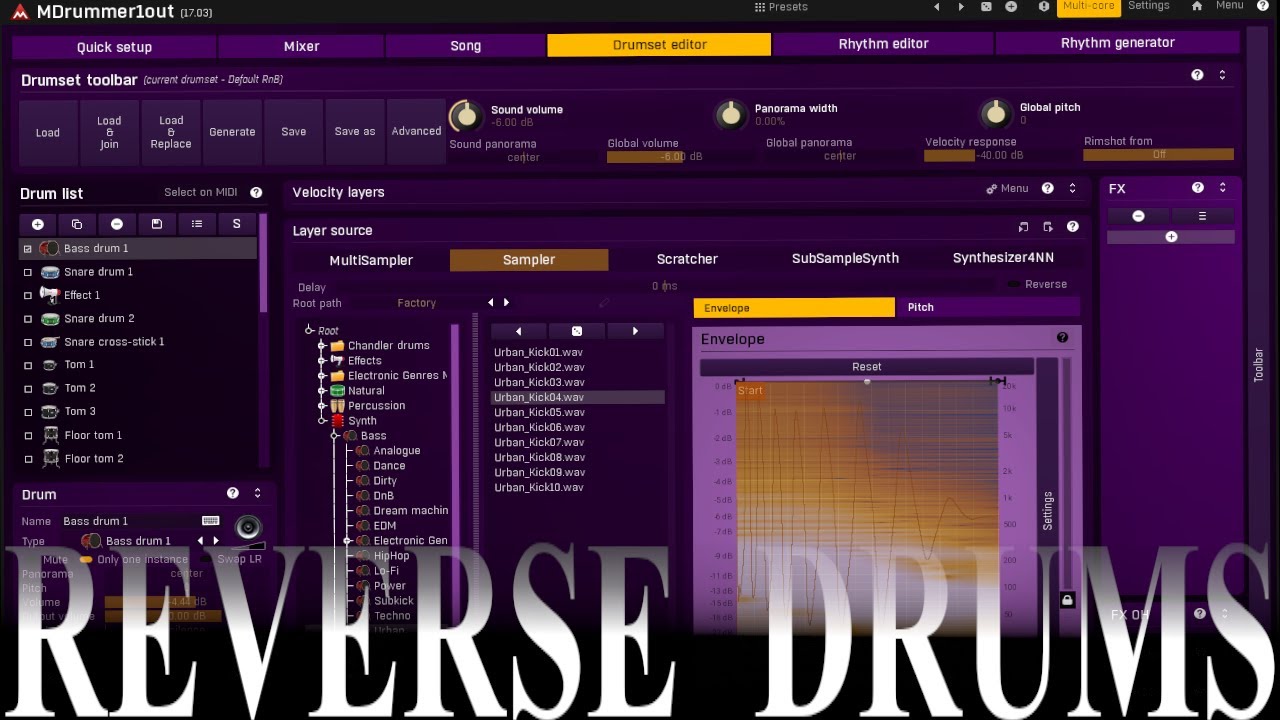Switch to the Song tab
This screenshot has width=1280, height=720.
pos(465,46)
